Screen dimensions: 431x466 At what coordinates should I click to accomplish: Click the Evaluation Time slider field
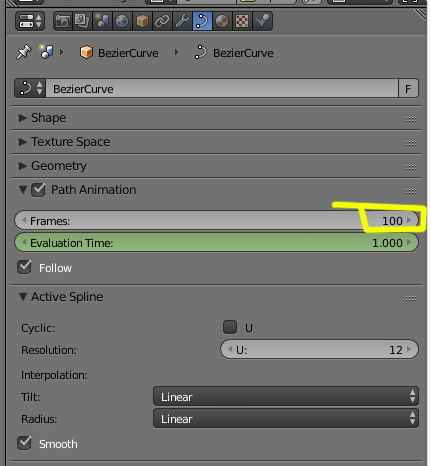point(216,243)
